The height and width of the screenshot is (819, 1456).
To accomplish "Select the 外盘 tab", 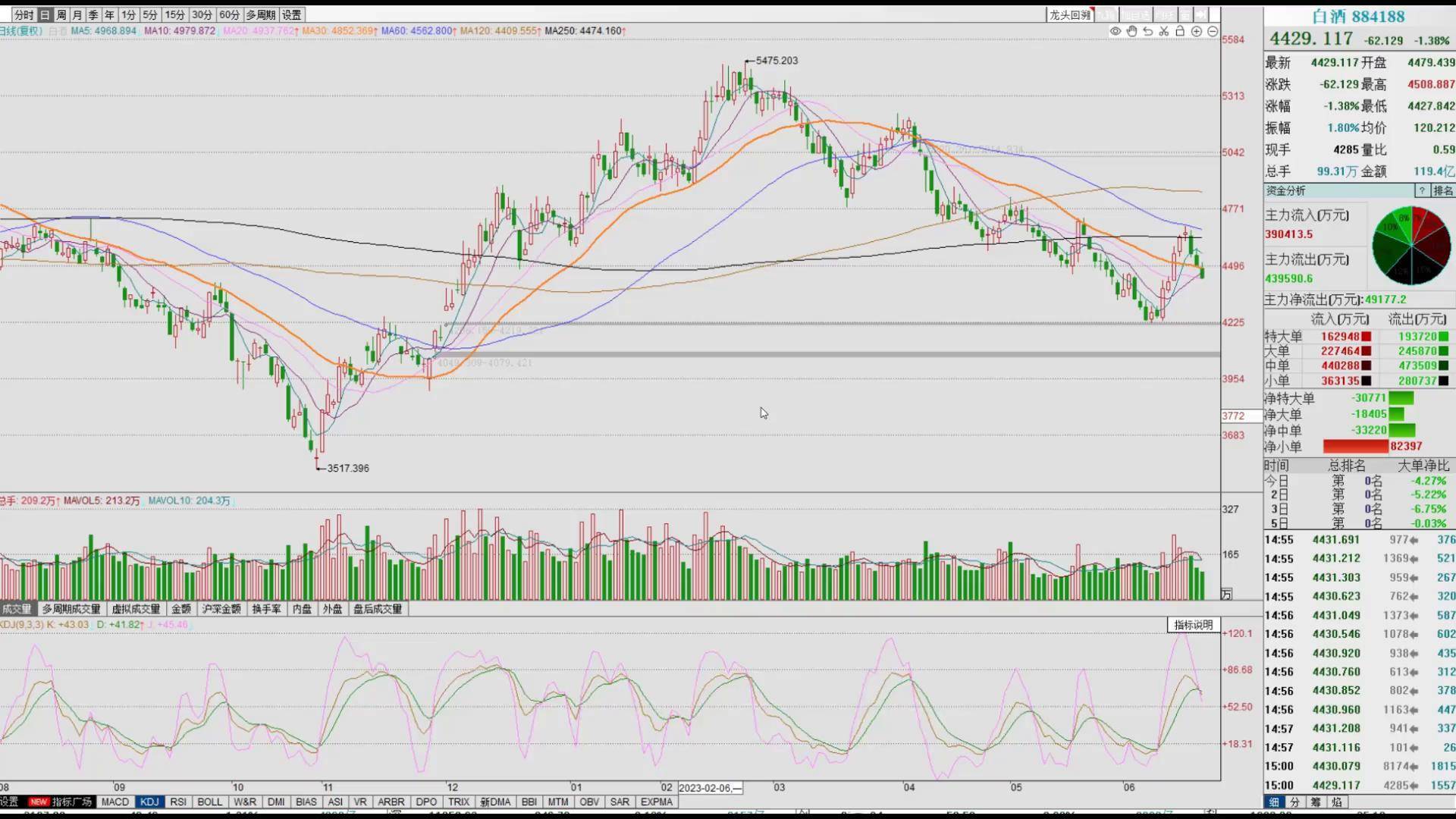I will coord(332,609).
